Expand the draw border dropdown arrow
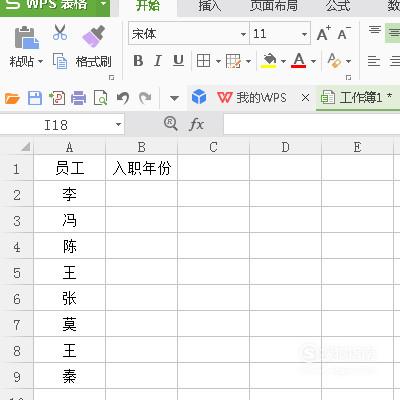This screenshot has height=400, width=400. click(248, 62)
